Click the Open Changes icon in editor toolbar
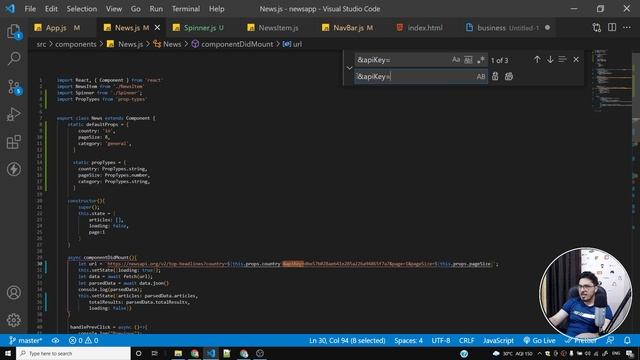Image resolution: width=640 pixels, height=360 pixels. tap(597, 27)
